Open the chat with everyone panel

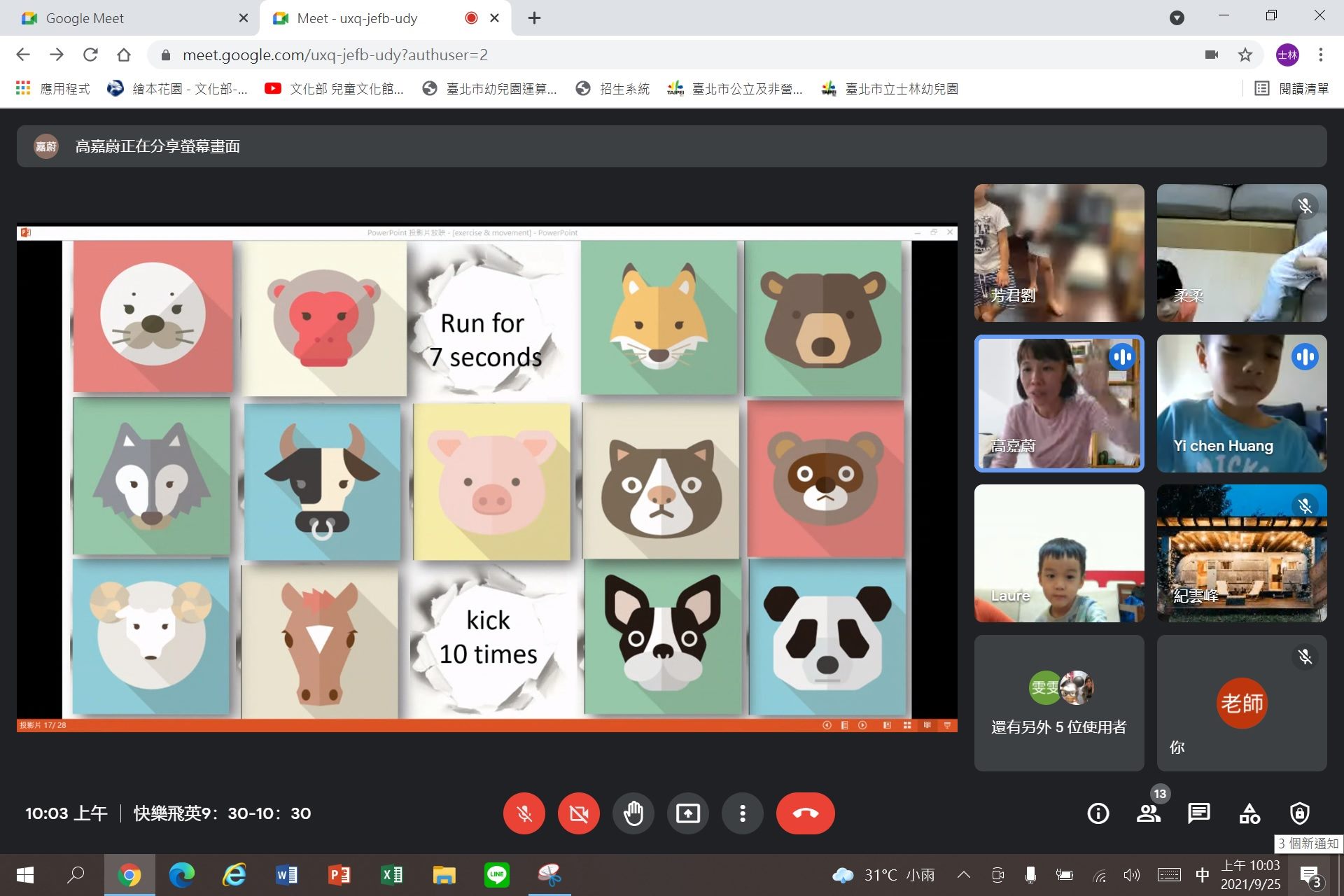[x=1198, y=813]
